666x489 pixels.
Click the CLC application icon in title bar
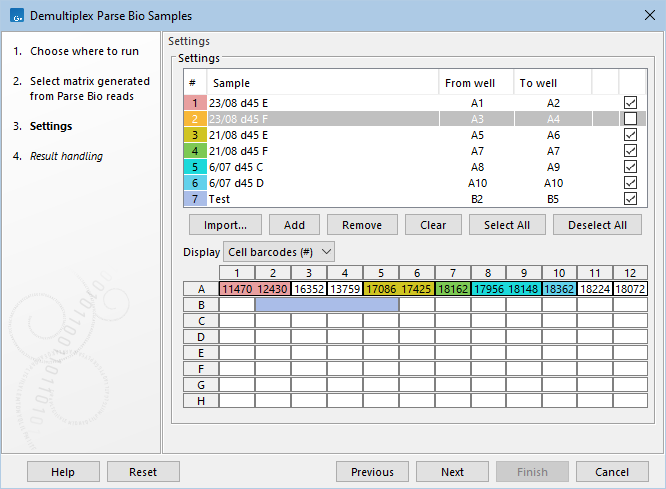tap(17, 16)
